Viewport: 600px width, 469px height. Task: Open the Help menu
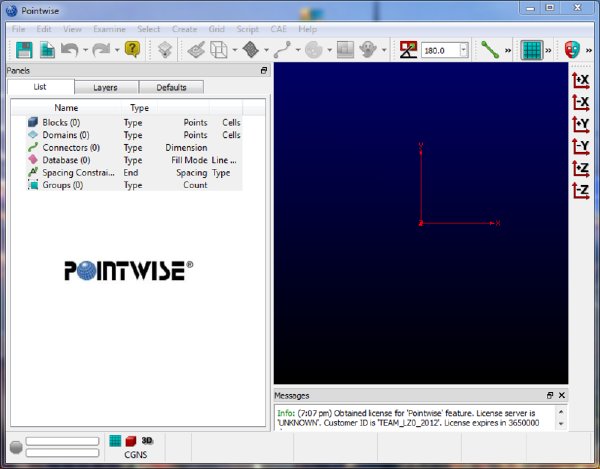click(x=308, y=29)
